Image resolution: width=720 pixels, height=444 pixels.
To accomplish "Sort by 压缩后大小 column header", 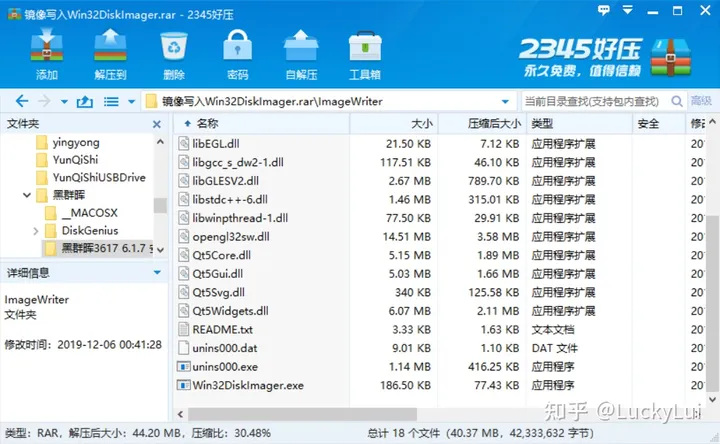I will tap(482, 124).
